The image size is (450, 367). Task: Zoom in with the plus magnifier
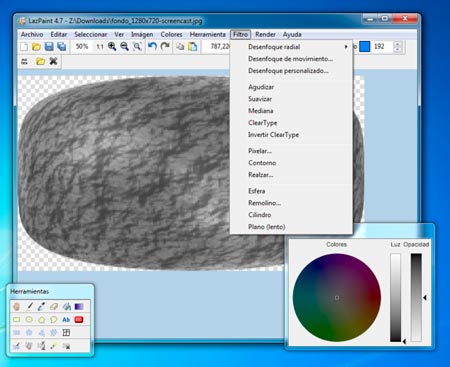(112, 47)
